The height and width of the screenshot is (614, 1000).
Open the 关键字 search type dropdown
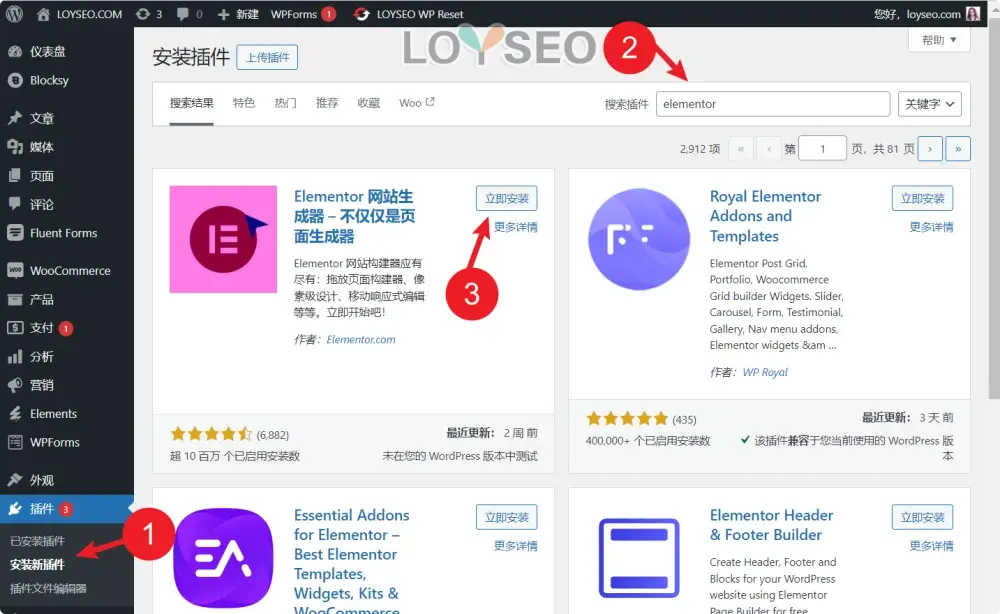[929, 104]
